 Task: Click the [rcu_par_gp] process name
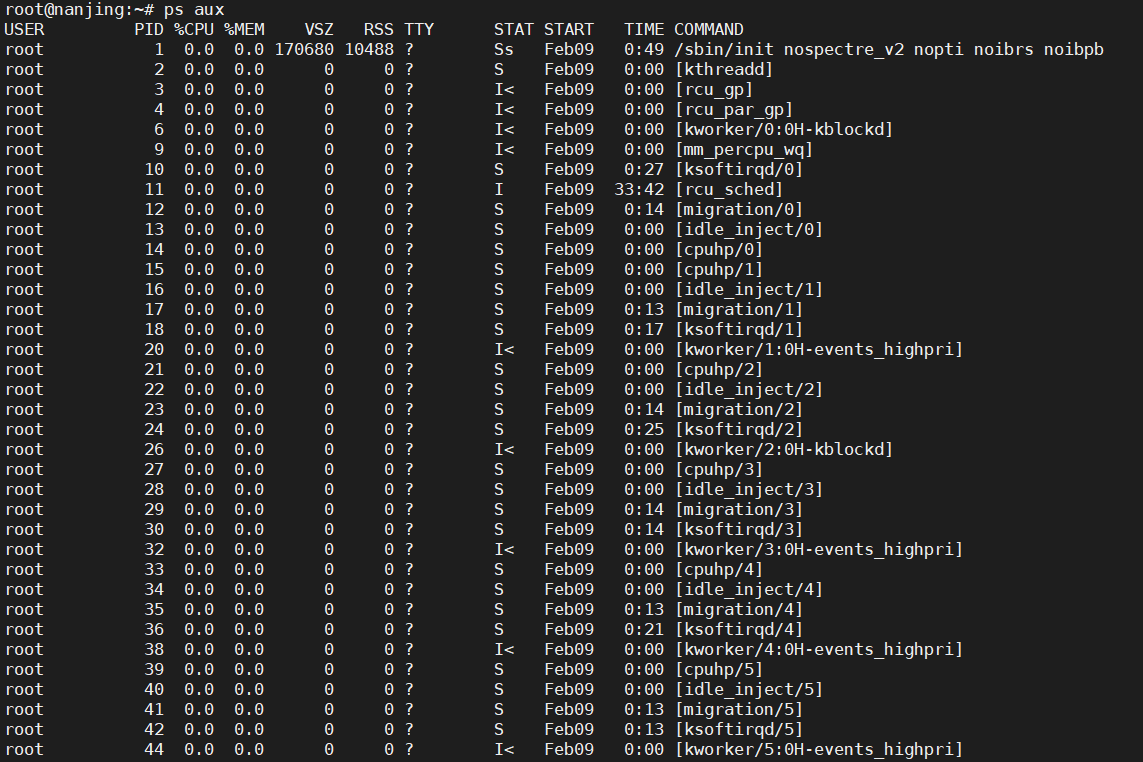[x=734, y=109]
